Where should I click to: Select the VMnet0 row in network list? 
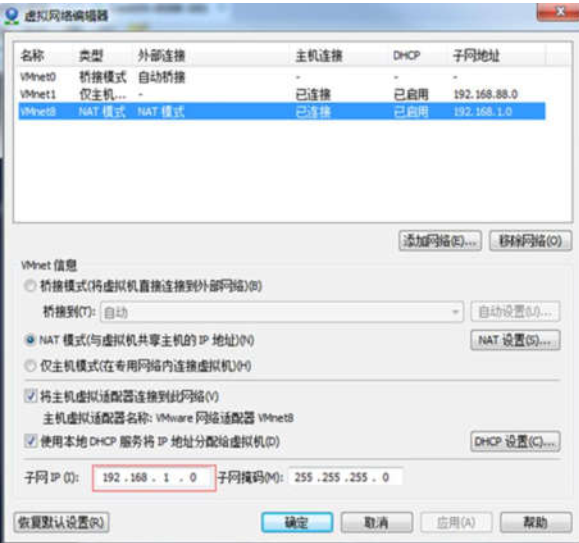(x=282, y=77)
